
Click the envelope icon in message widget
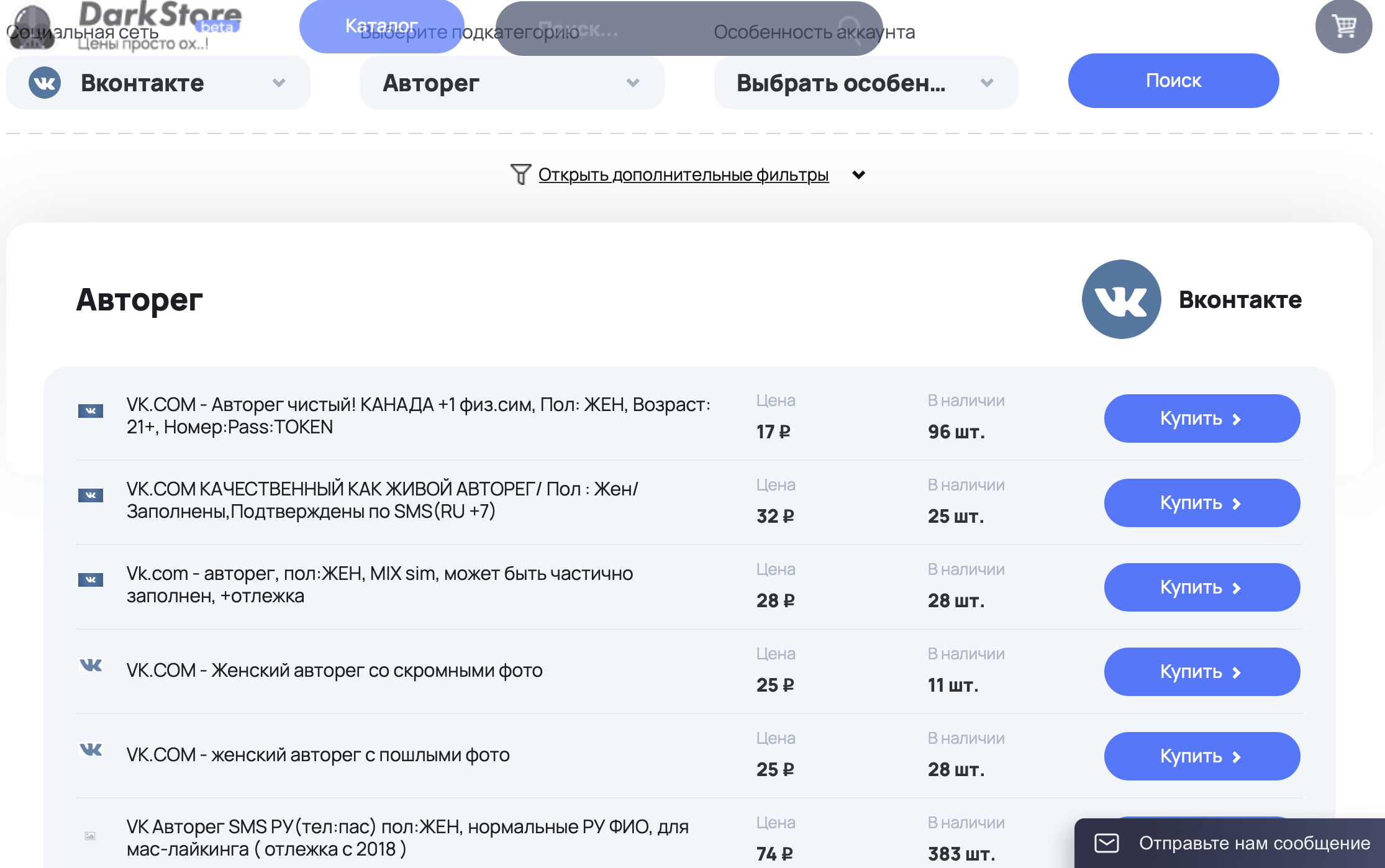[1106, 843]
